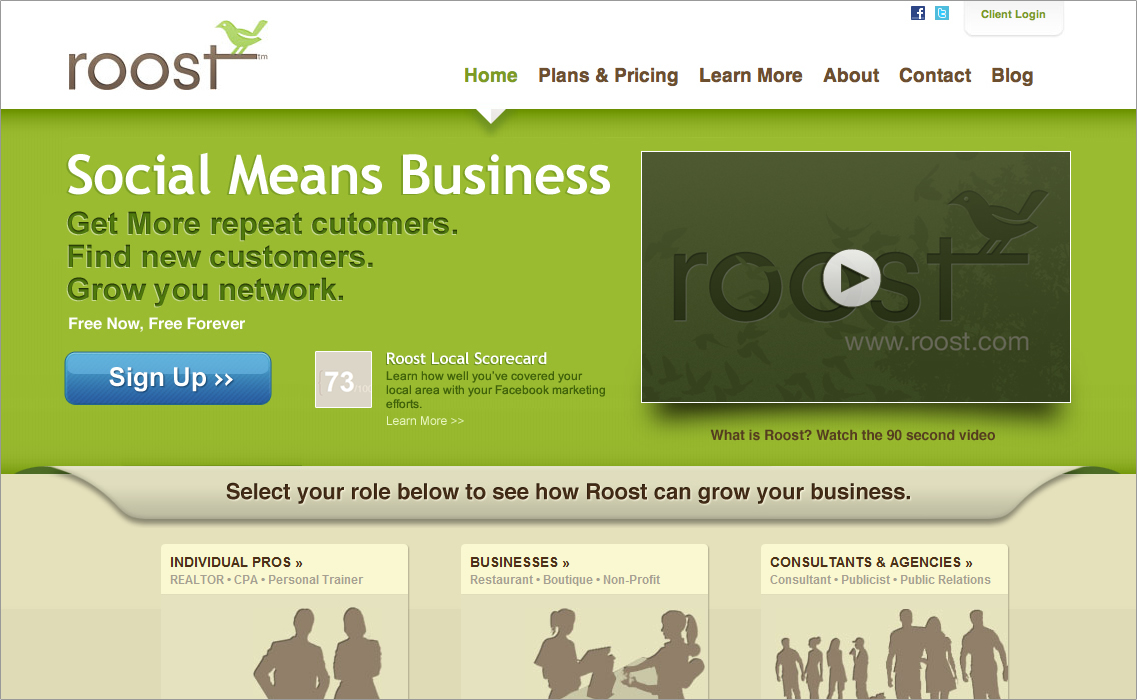
Task: Open Client Login
Action: 1013,15
